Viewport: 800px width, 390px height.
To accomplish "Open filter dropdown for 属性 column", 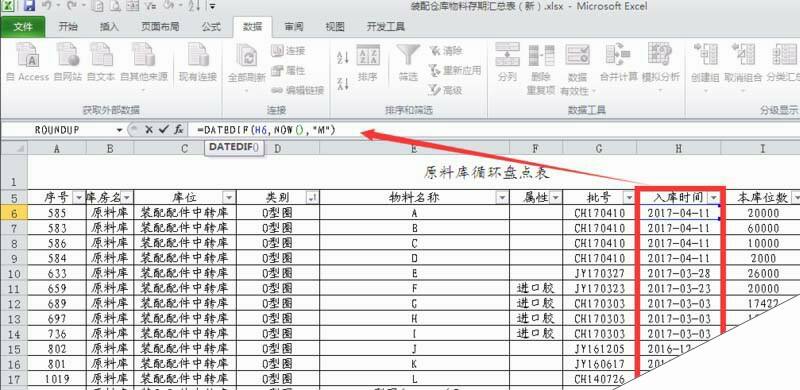I will click(555, 198).
